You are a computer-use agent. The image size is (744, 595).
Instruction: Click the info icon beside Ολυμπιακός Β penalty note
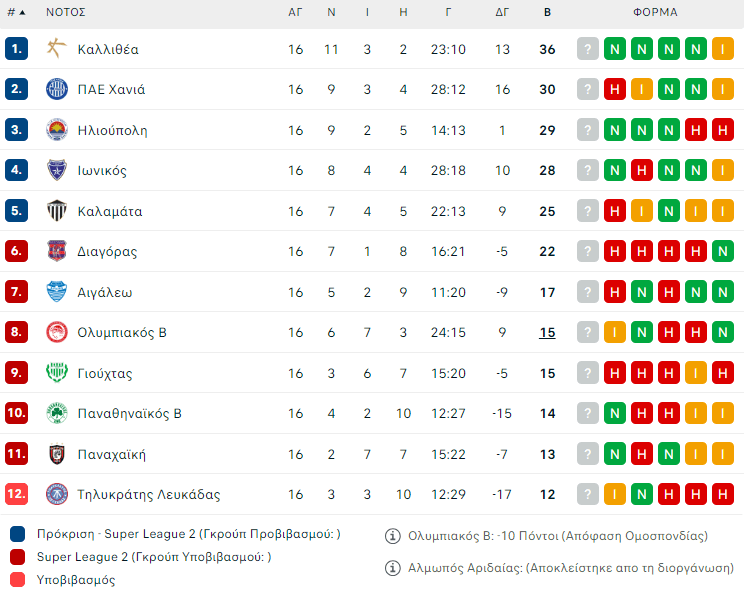[393, 536]
